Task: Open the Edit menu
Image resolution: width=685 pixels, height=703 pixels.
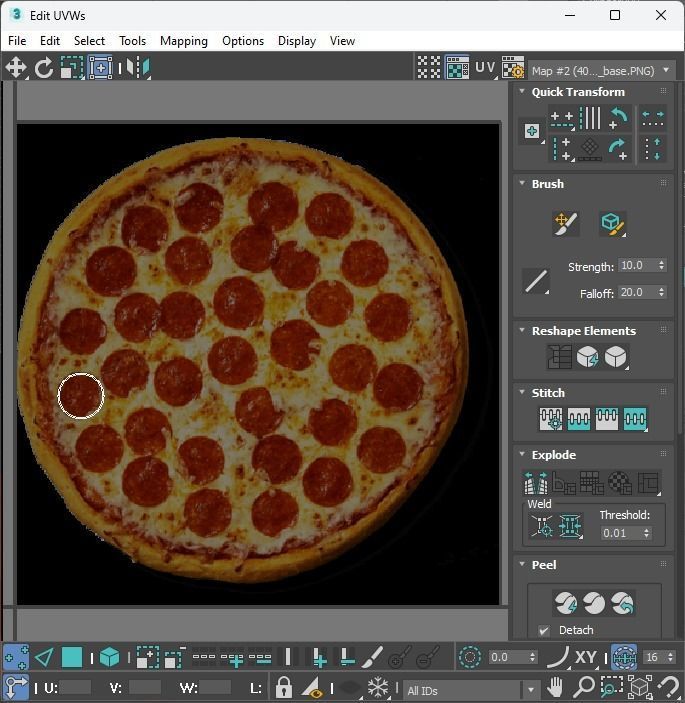Action: tap(50, 41)
